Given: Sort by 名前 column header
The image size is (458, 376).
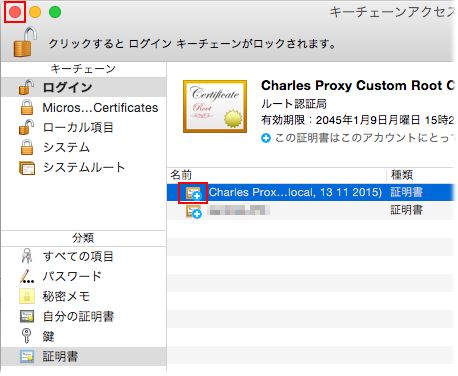Looking at the screenshot, I should 181,175.
